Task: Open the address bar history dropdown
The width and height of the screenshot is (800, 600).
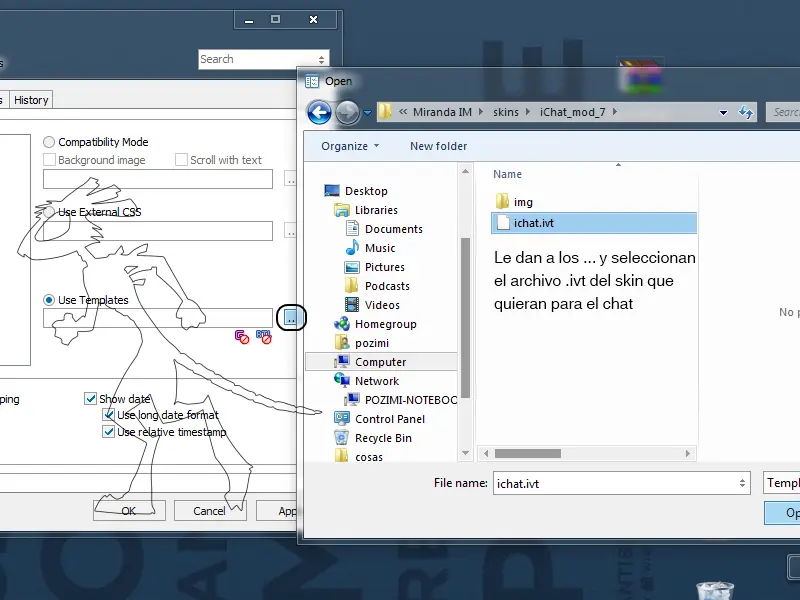Action: coord(723,113)
